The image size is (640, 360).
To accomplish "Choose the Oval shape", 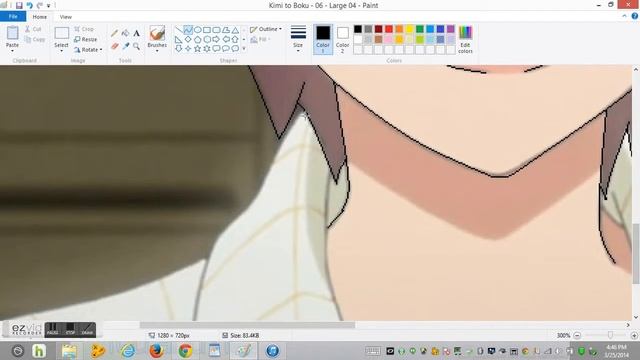I will (198, 30).
